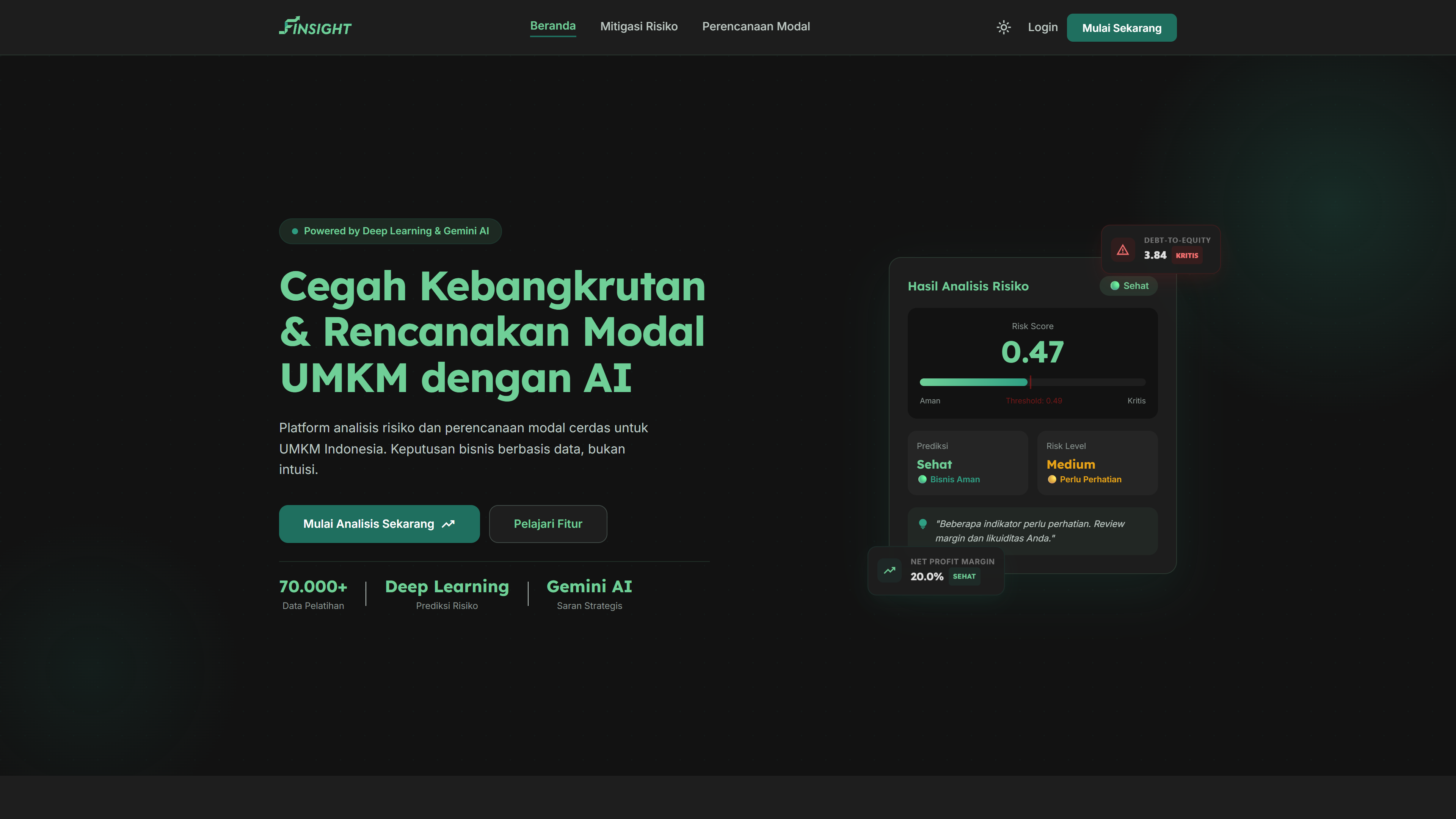Click the SEHAT badge next to 20.0%
The image size is (1456, 819).
(x=964, y=576)
